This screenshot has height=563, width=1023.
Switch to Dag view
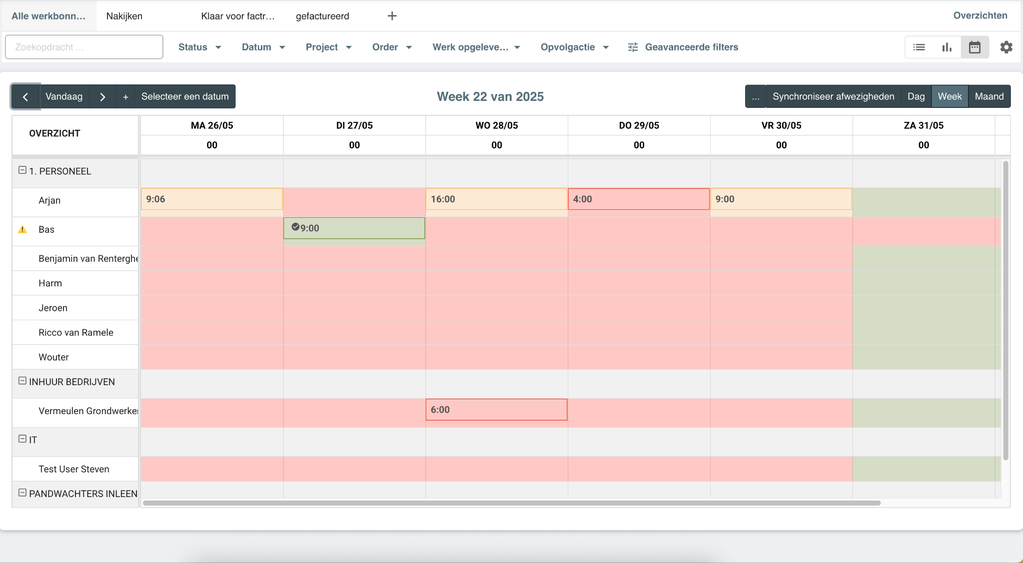click(916, 97)
